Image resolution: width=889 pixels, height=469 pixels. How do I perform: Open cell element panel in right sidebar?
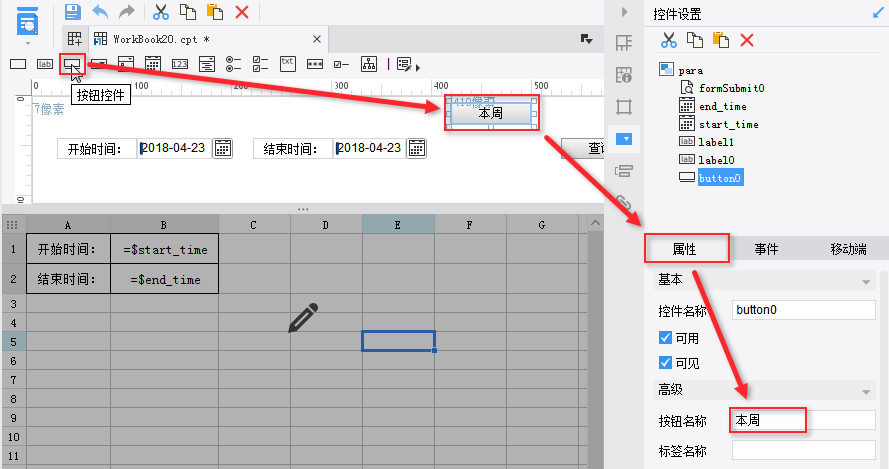click(x=624, y=43)
